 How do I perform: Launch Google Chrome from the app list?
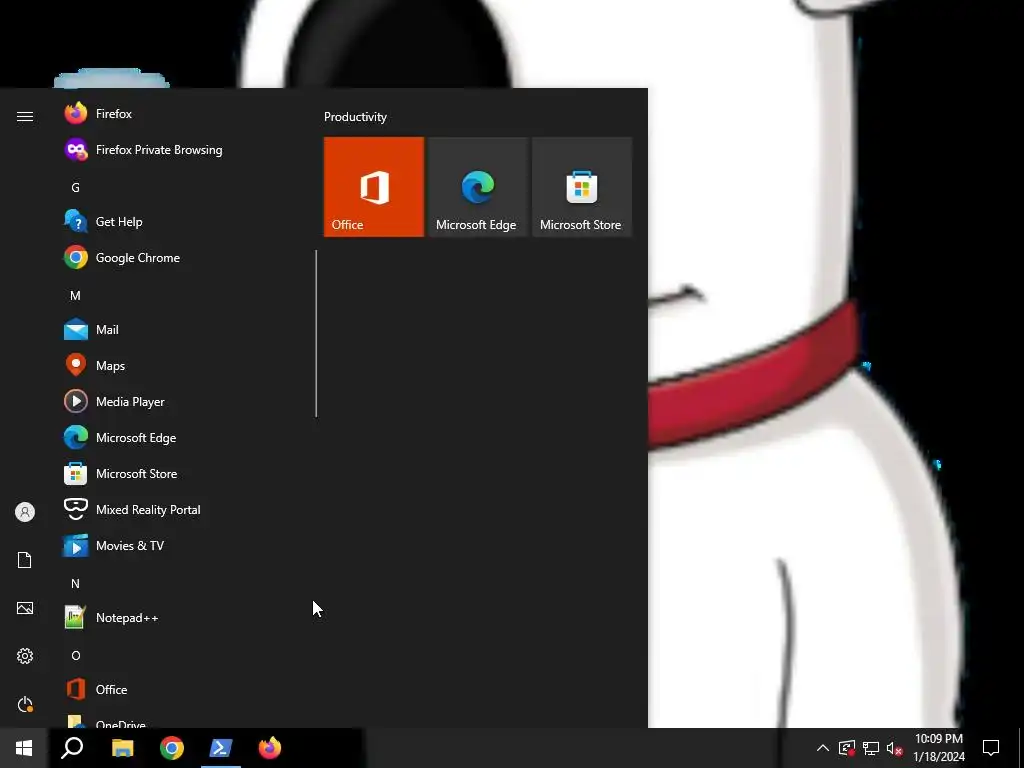183,257
